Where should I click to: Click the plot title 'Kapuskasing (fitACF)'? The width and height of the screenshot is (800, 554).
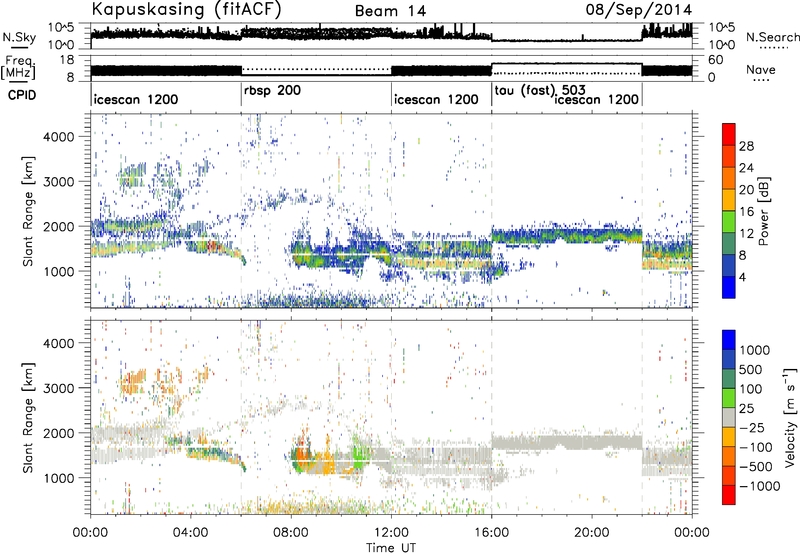click(x=186, y=9)
